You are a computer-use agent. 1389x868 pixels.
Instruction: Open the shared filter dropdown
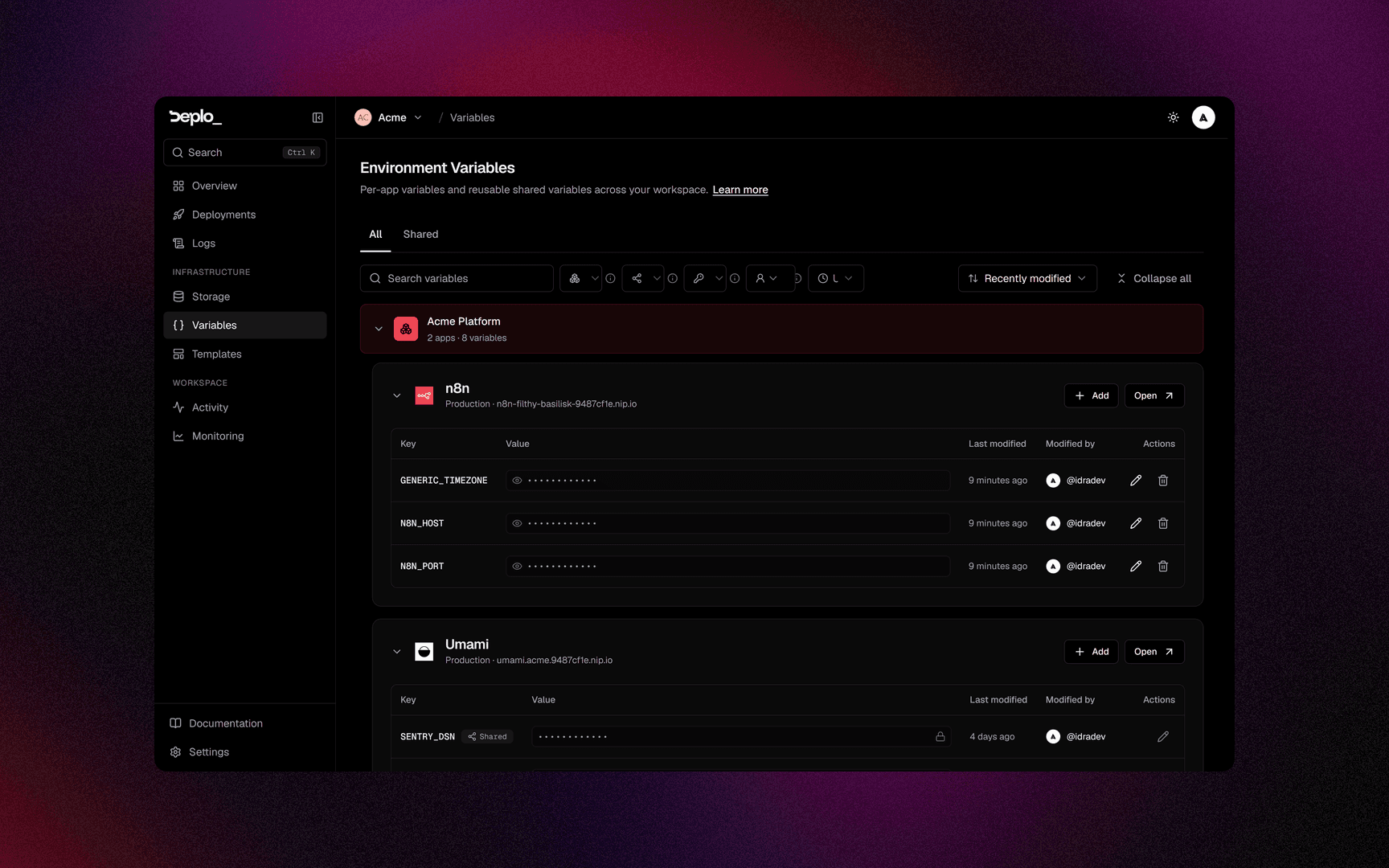point(643,278)
